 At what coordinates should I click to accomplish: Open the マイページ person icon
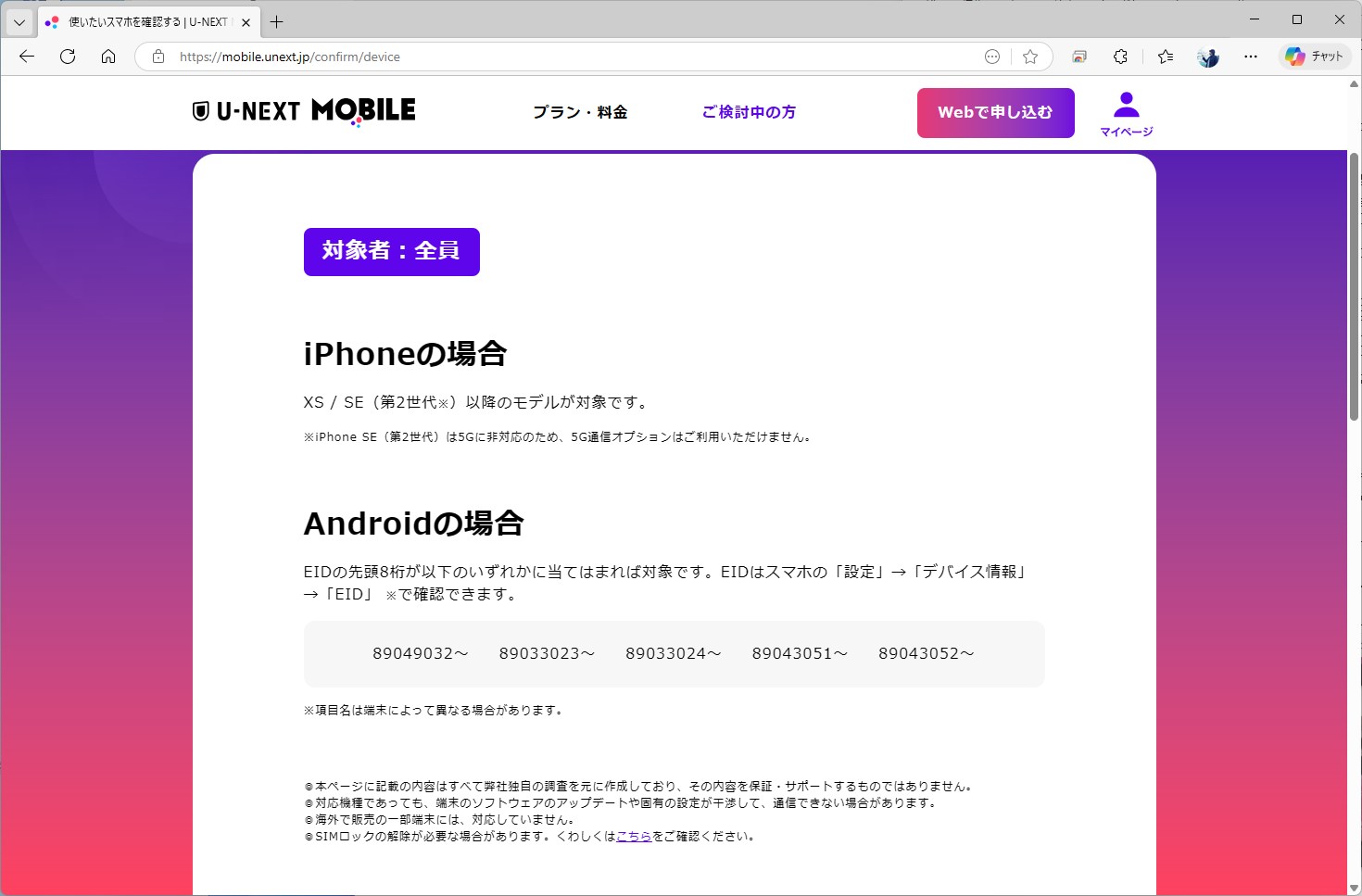[1126, 107]
